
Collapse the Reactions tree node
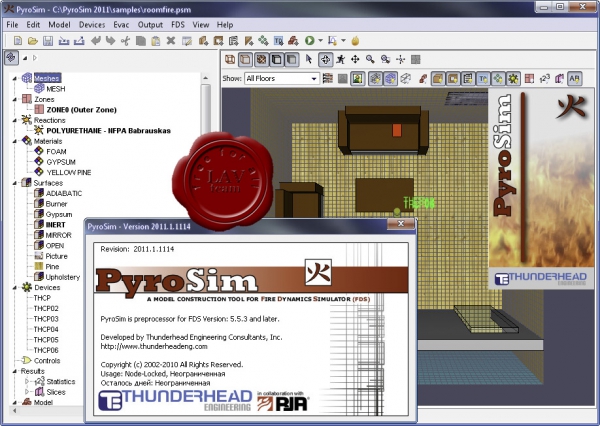point(15,120)
